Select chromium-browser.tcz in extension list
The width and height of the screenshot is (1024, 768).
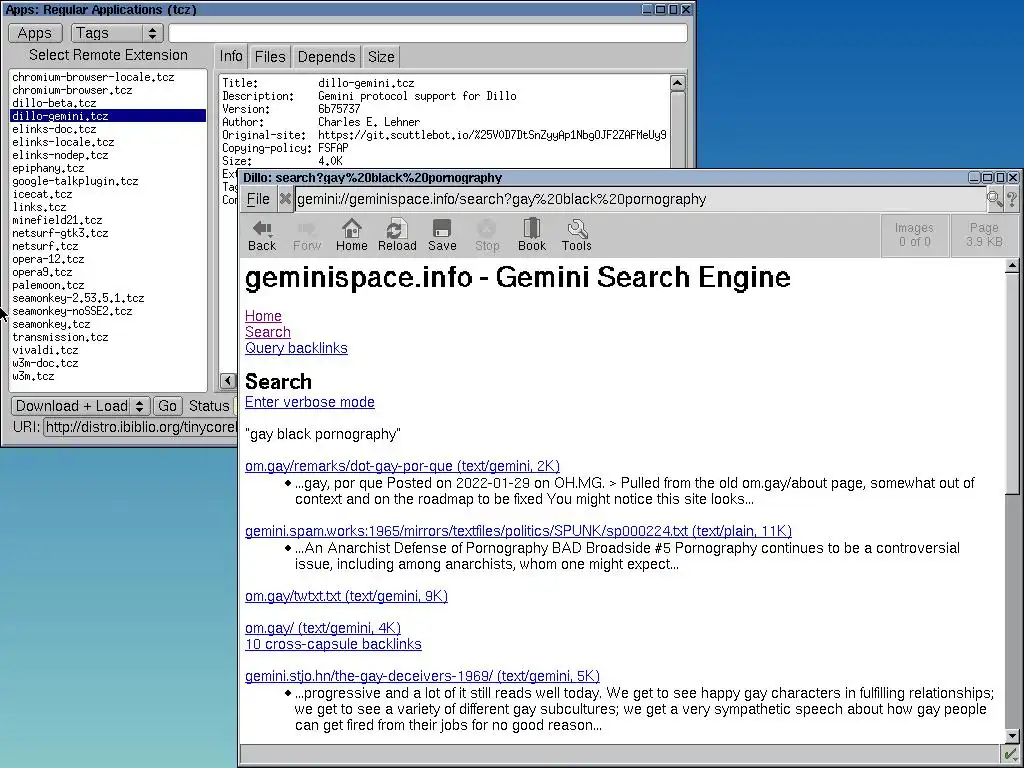(108, 90)
